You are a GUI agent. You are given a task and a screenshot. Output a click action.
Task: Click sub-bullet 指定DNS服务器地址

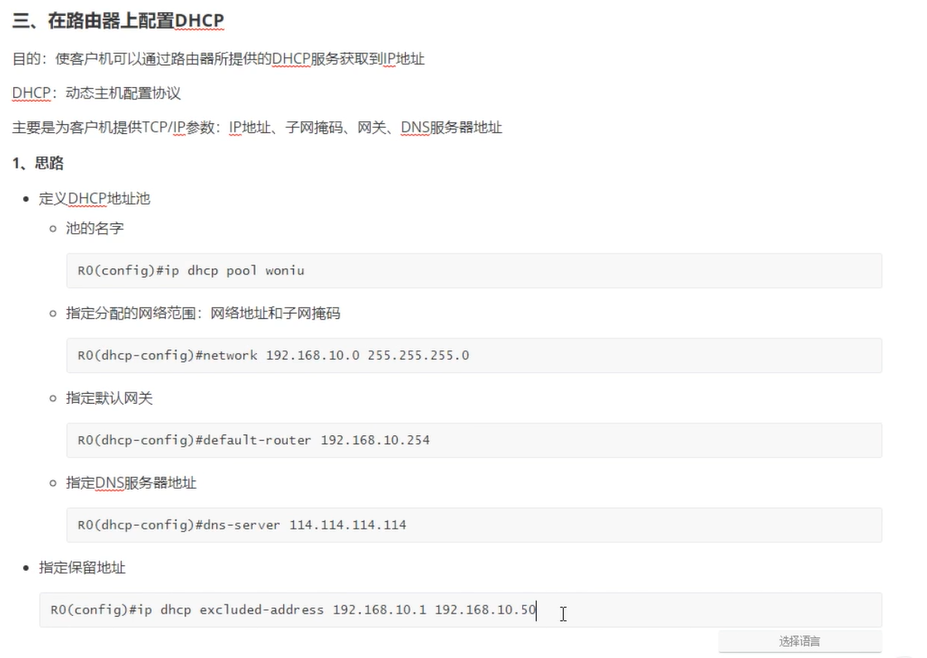(131, 483)
